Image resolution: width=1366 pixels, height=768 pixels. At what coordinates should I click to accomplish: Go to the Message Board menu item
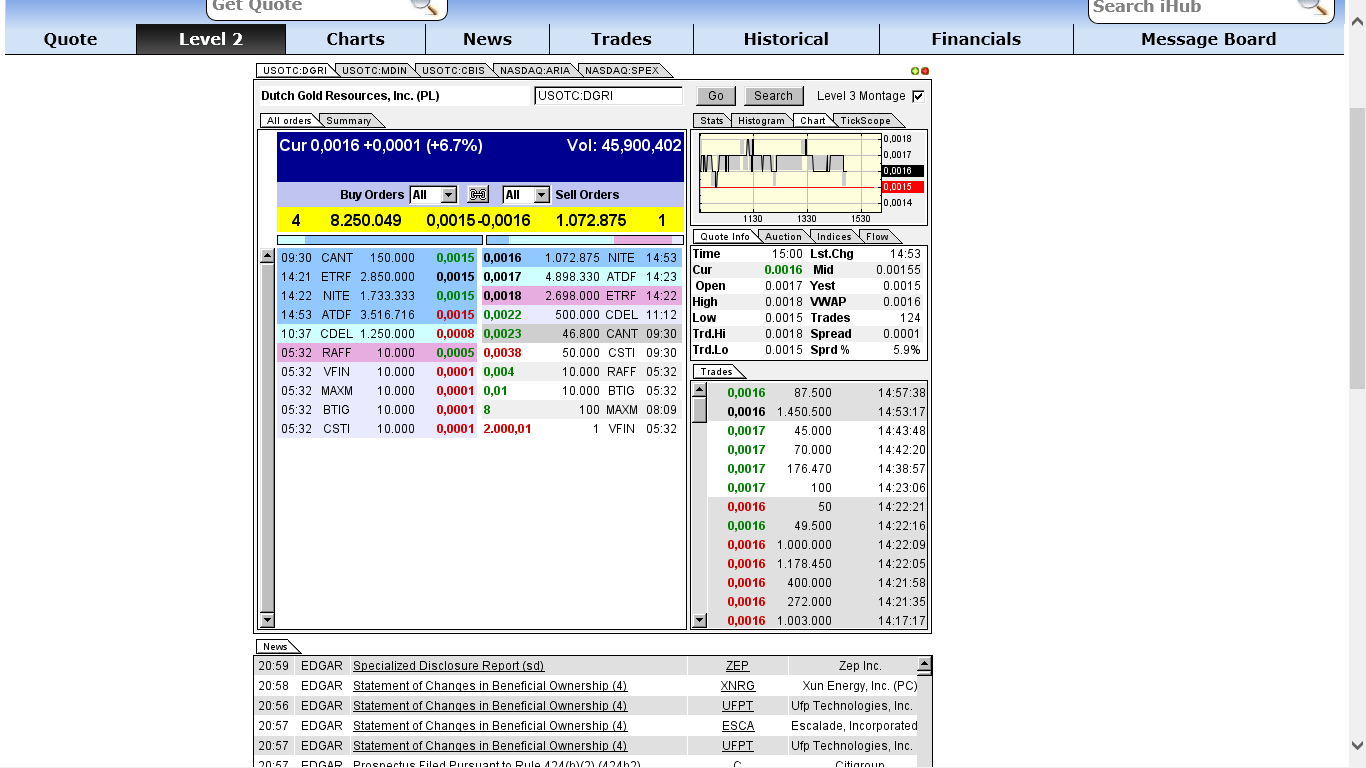(x=1207, y=39)
